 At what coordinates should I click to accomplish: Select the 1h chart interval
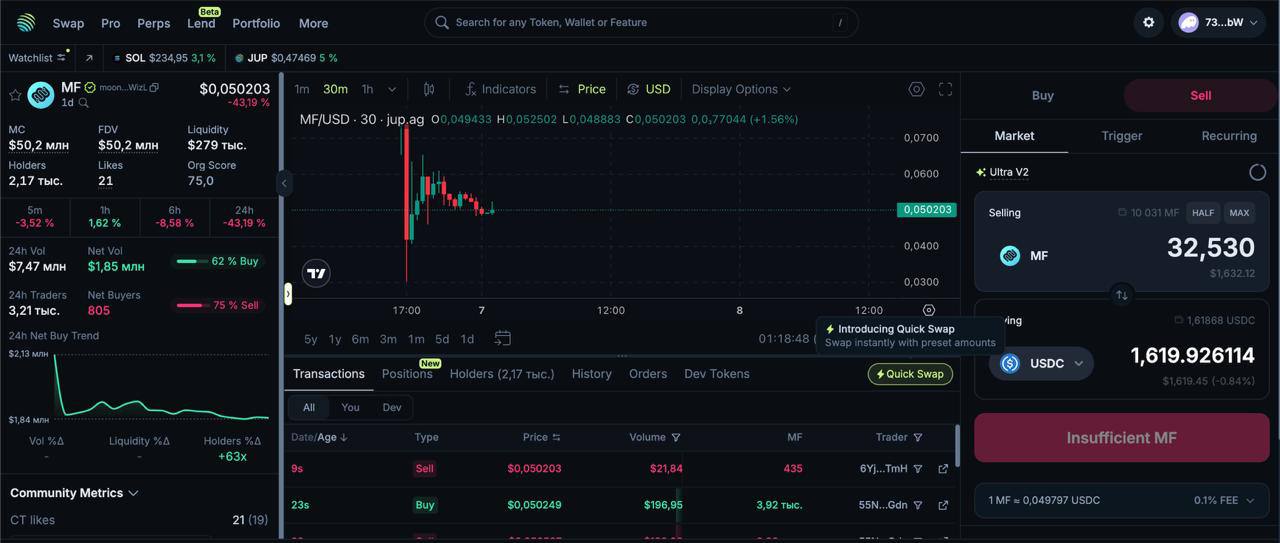tap(367, 89)
